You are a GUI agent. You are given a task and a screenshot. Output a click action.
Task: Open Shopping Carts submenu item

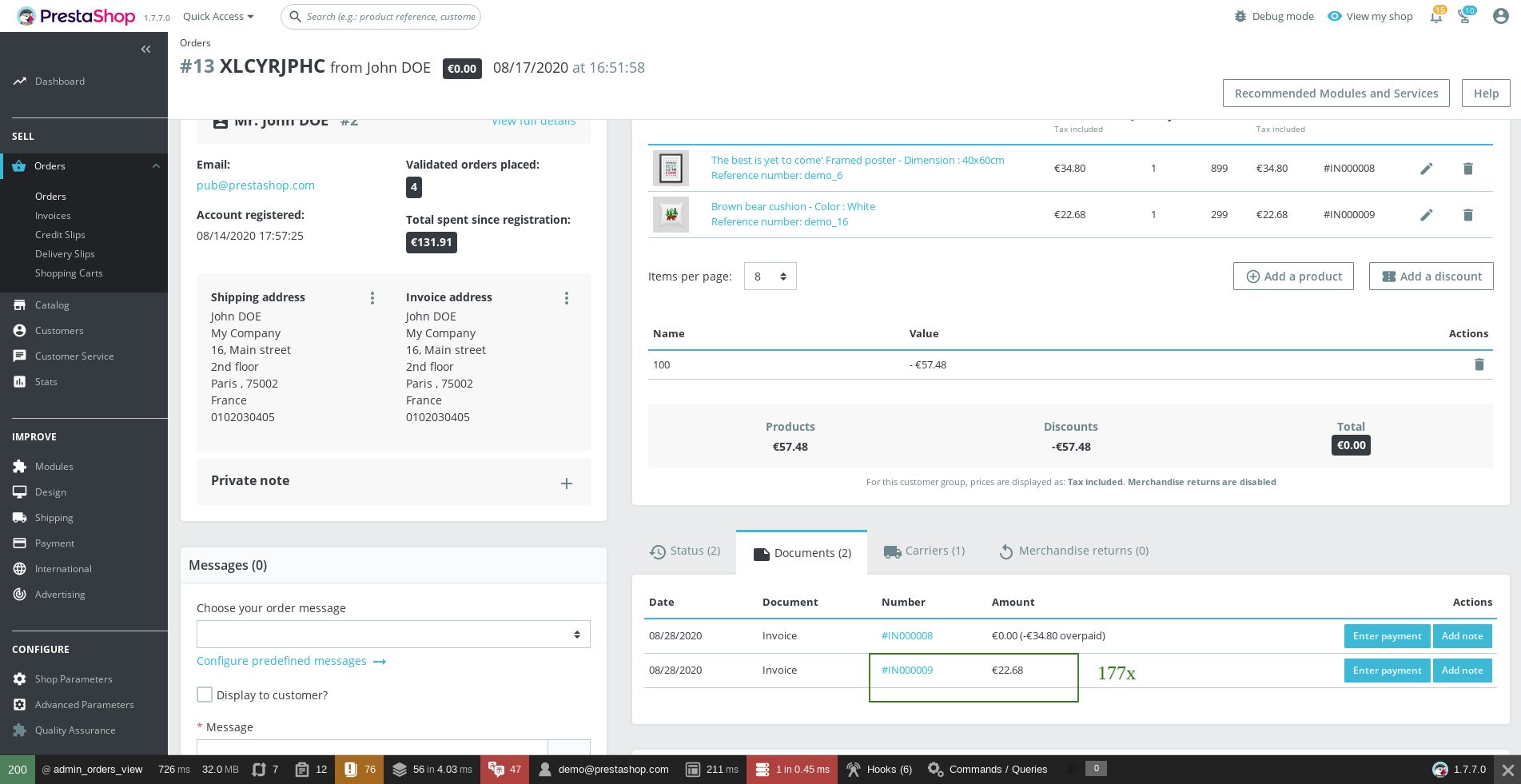point(69,273)
